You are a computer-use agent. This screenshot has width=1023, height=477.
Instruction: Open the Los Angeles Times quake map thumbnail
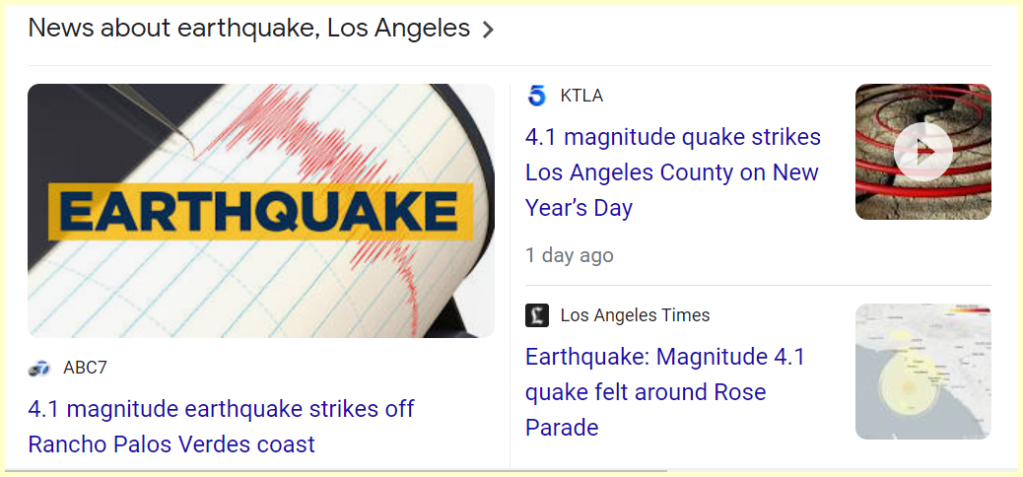(922, 372)
